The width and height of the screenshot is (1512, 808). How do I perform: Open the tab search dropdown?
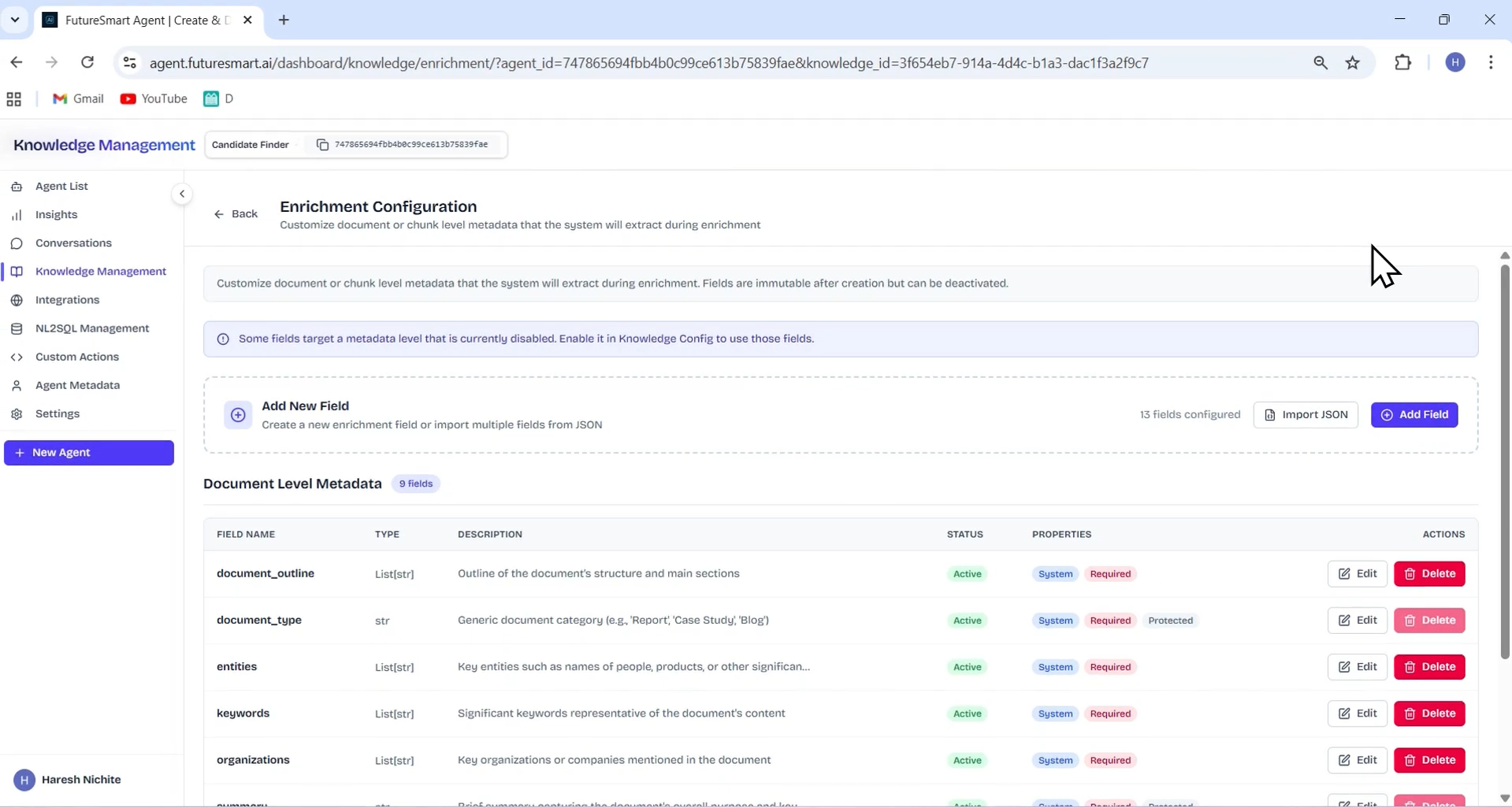pos(14,20)
